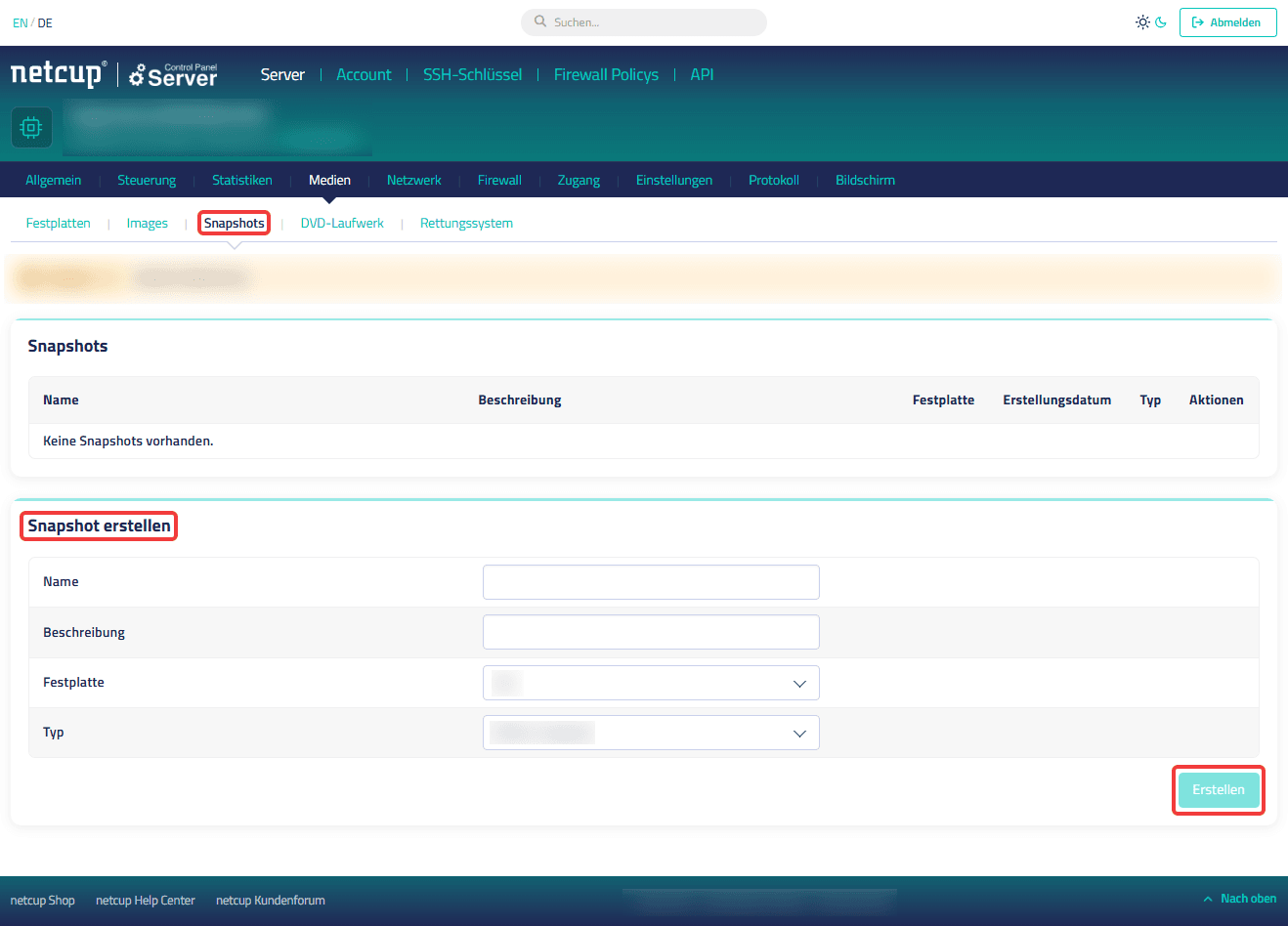The height and width of the screenshot is (926, 1288).
Task: Focus the snapshot Name field
Action: click(x=651, y=582)
